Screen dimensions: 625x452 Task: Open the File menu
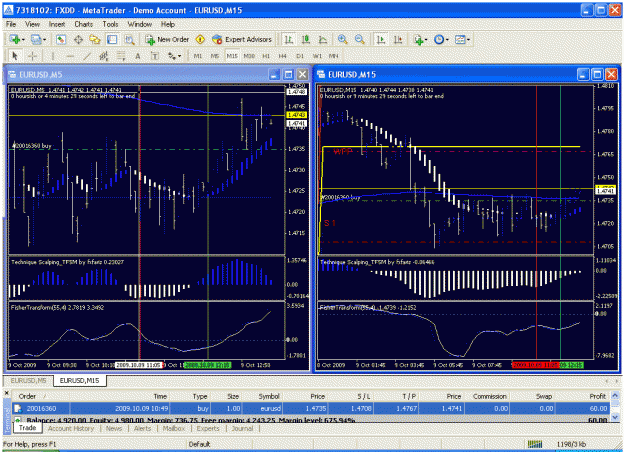click(11, 24)
